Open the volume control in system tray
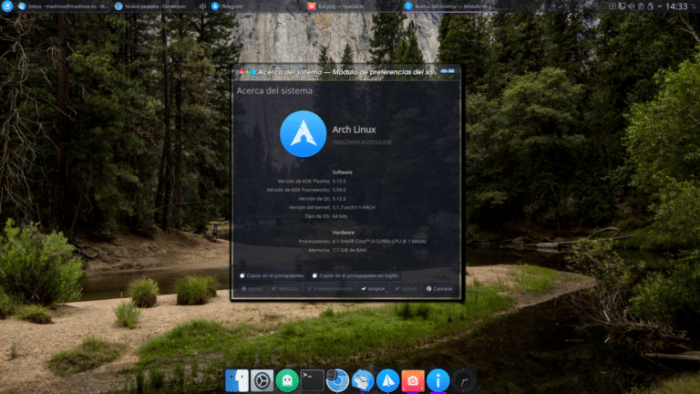 coord(631,6)
